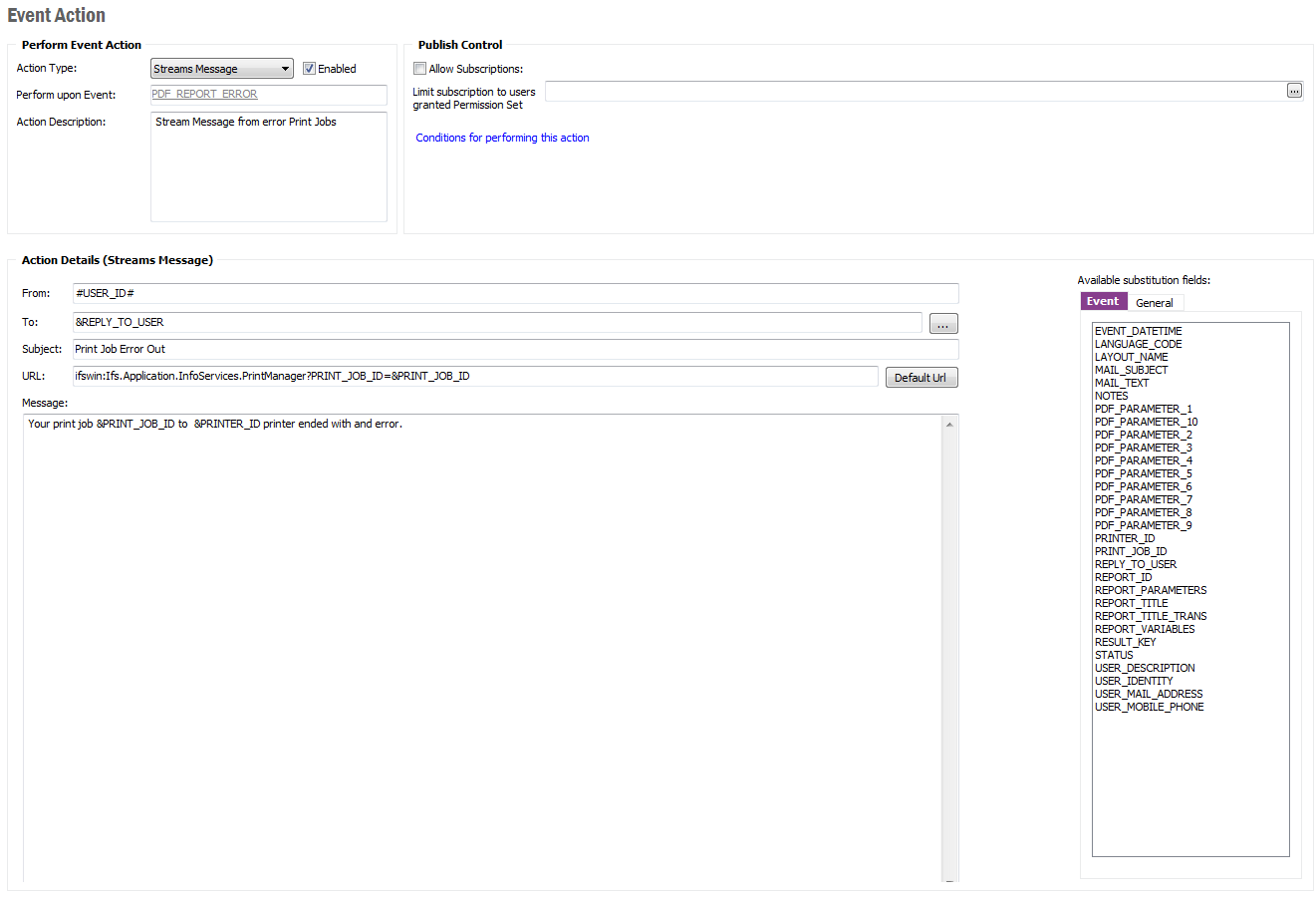This screenshot has height=902, width=1316.
Task: Click the Default Url button
Action: pyautogui.click(x=921, y=378)
